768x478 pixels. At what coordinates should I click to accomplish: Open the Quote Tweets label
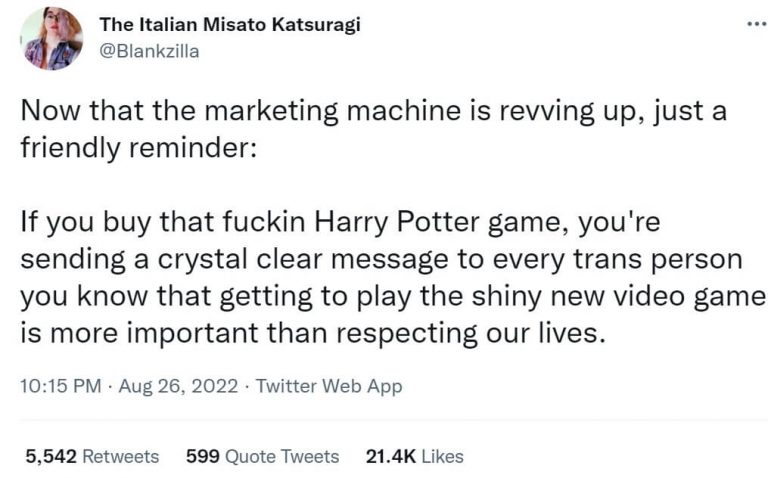283,456
